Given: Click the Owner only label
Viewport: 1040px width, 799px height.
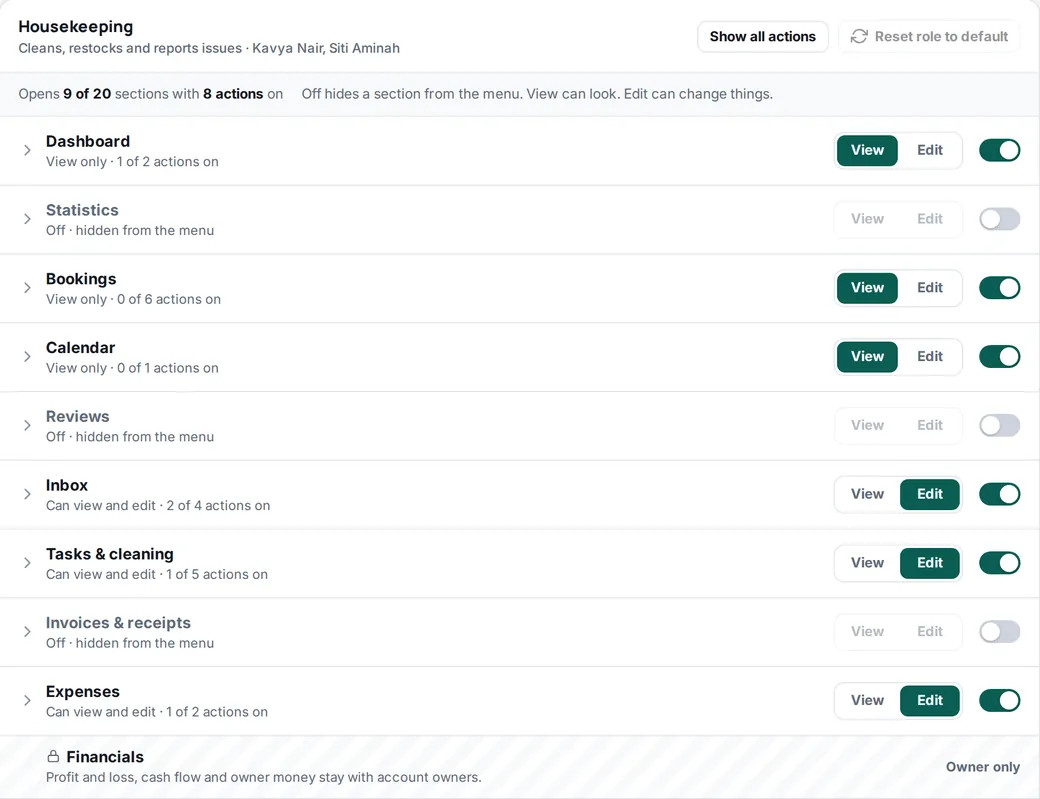Looking at the screenshot, I should [x=982, y=767].
